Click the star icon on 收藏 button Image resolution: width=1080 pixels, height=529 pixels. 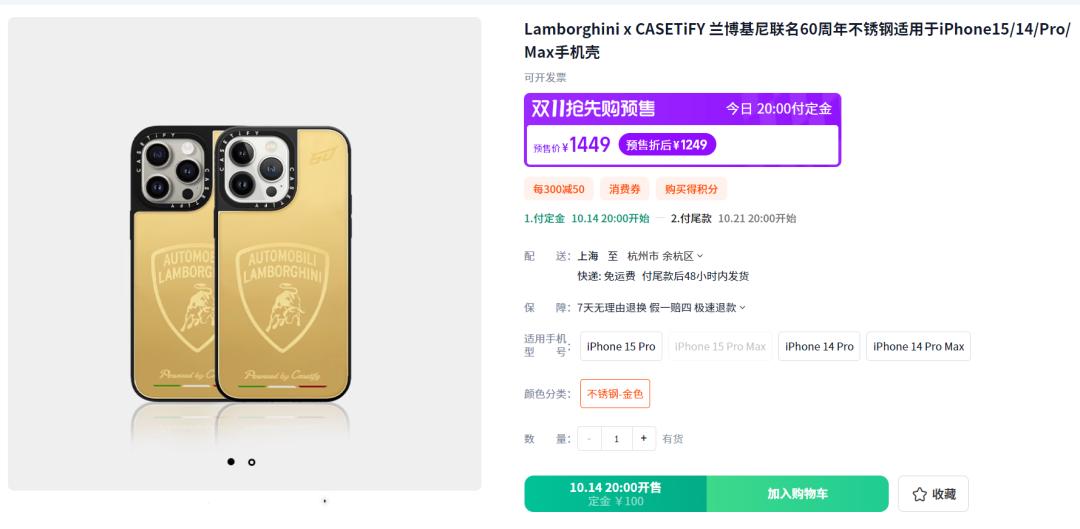919,494
